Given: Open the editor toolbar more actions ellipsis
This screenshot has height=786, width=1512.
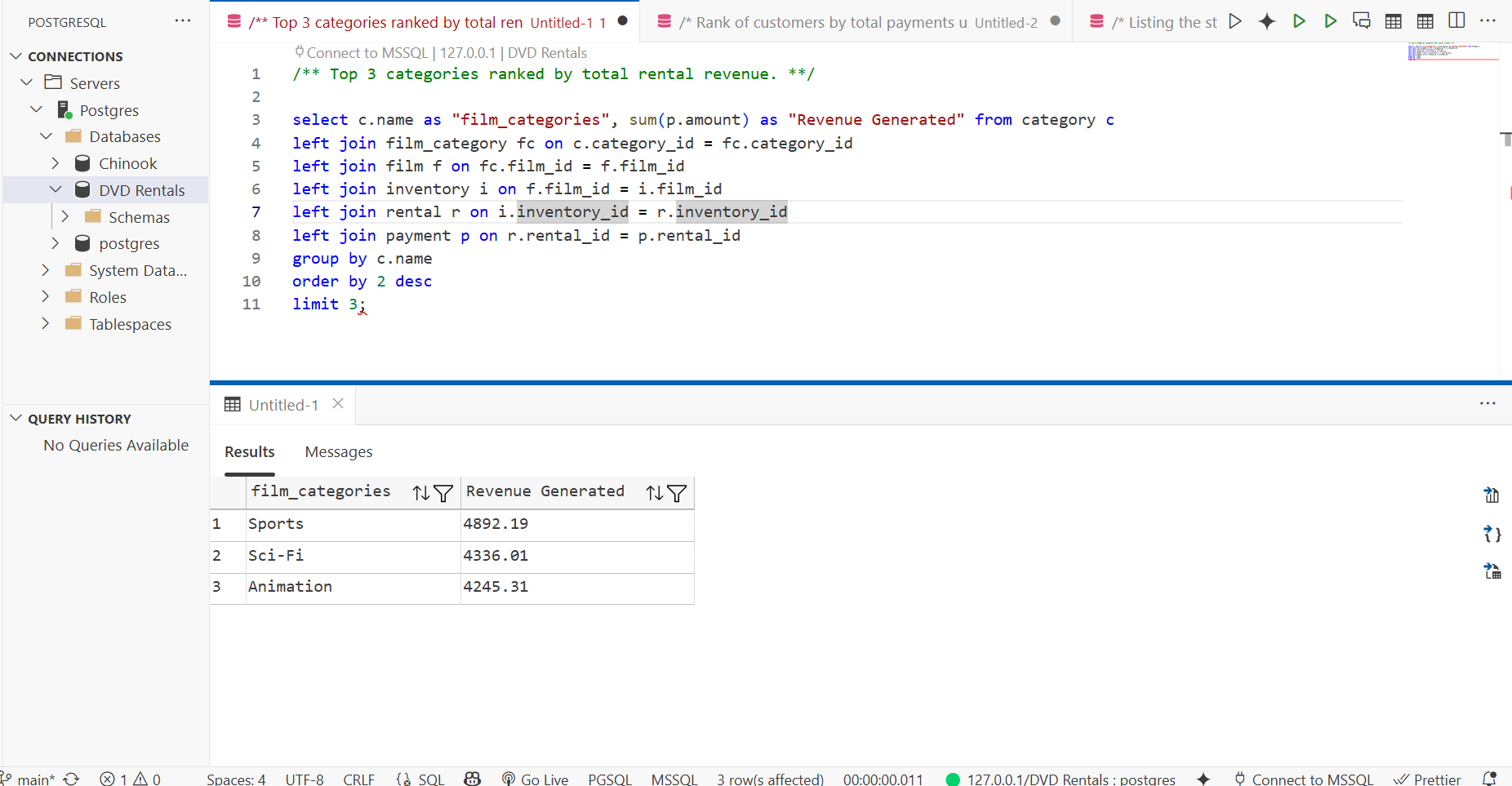Looking at the screenshot, I should point(1488,21).
